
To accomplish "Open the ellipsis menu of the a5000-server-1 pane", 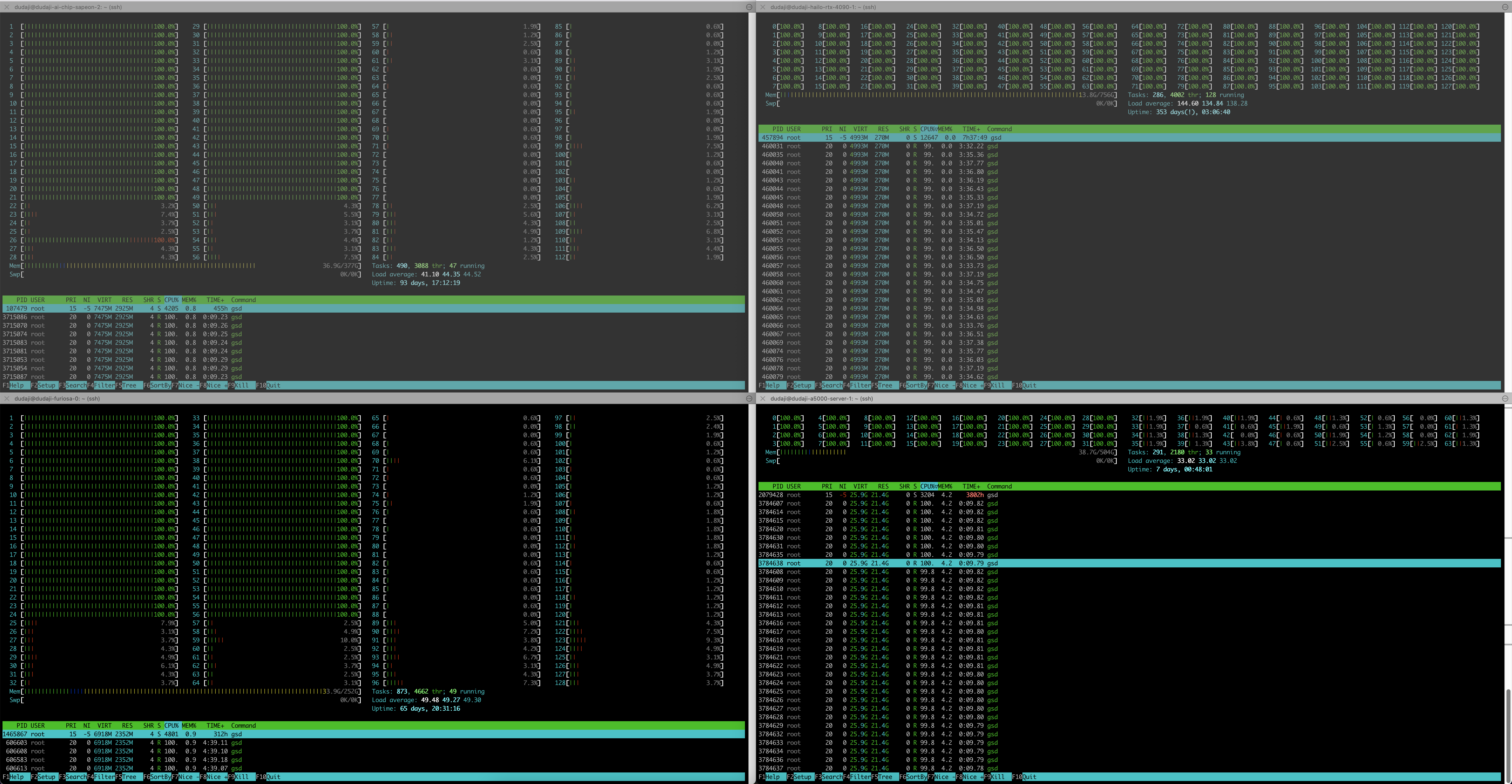I will (1505, 399).
